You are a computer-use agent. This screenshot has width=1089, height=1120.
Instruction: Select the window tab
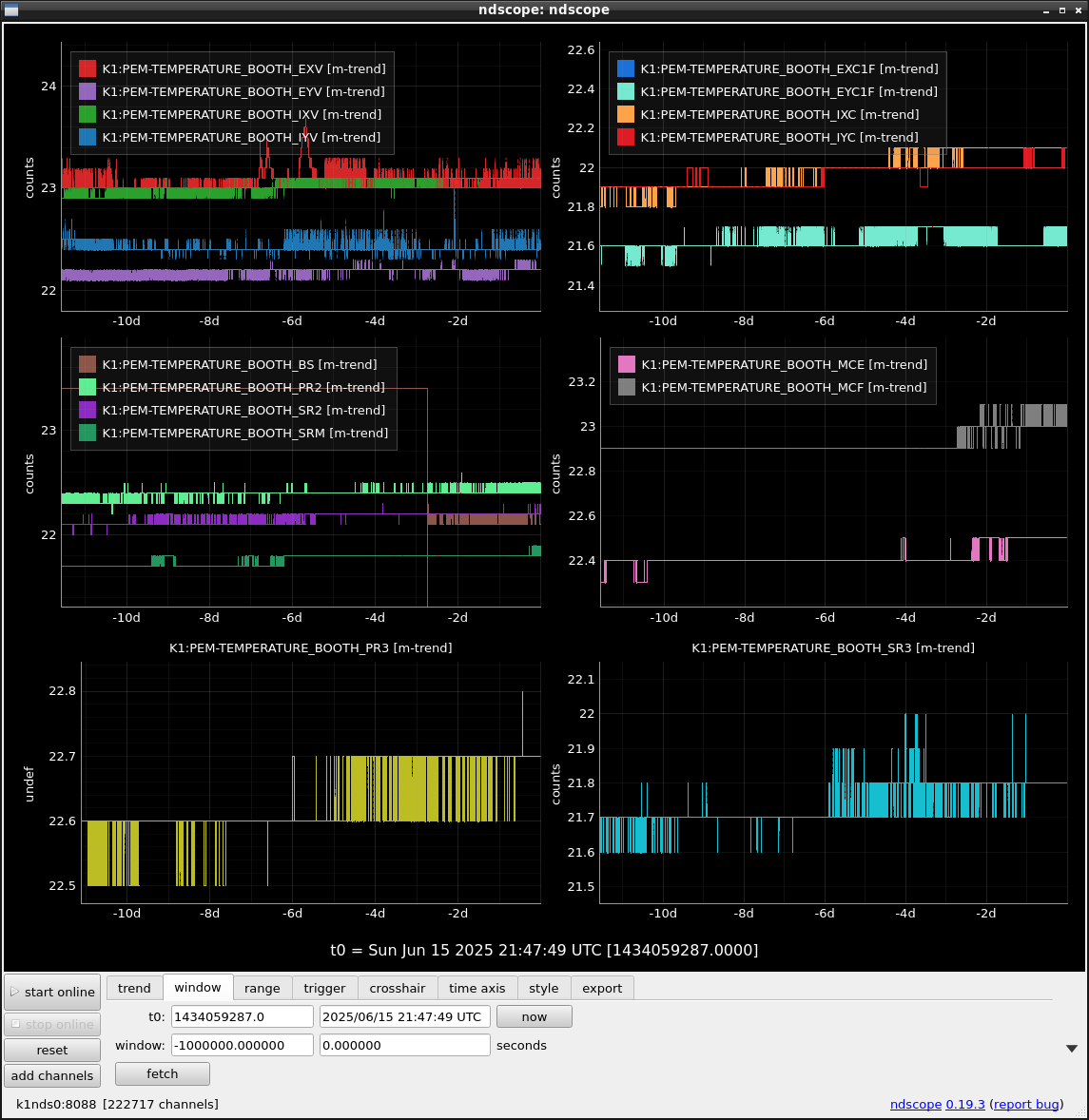point(198,987)
